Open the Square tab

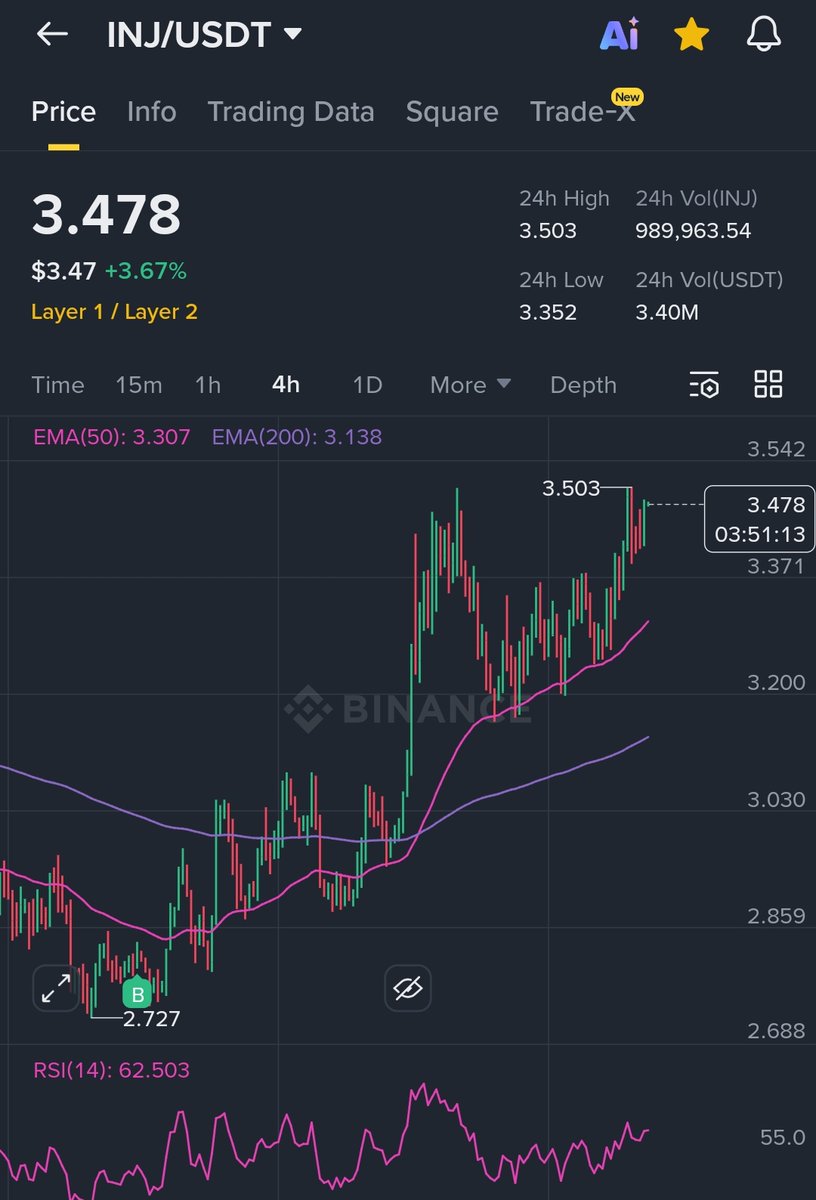(452, 111)
